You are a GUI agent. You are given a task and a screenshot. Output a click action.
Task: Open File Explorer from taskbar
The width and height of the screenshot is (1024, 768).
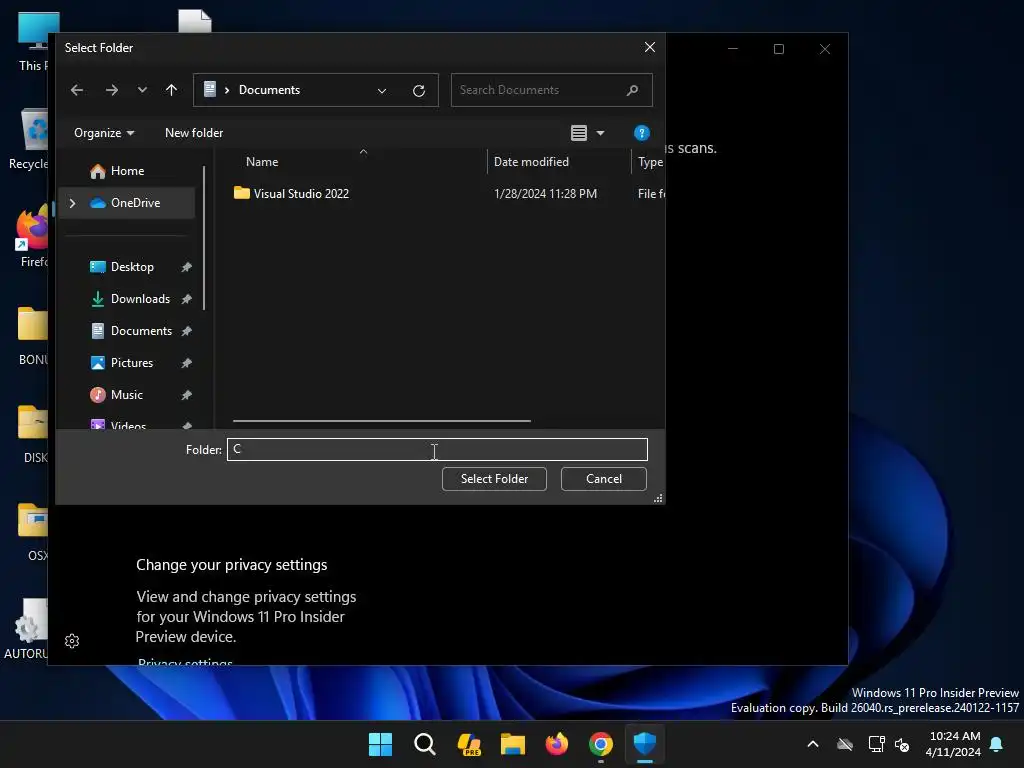513,744
